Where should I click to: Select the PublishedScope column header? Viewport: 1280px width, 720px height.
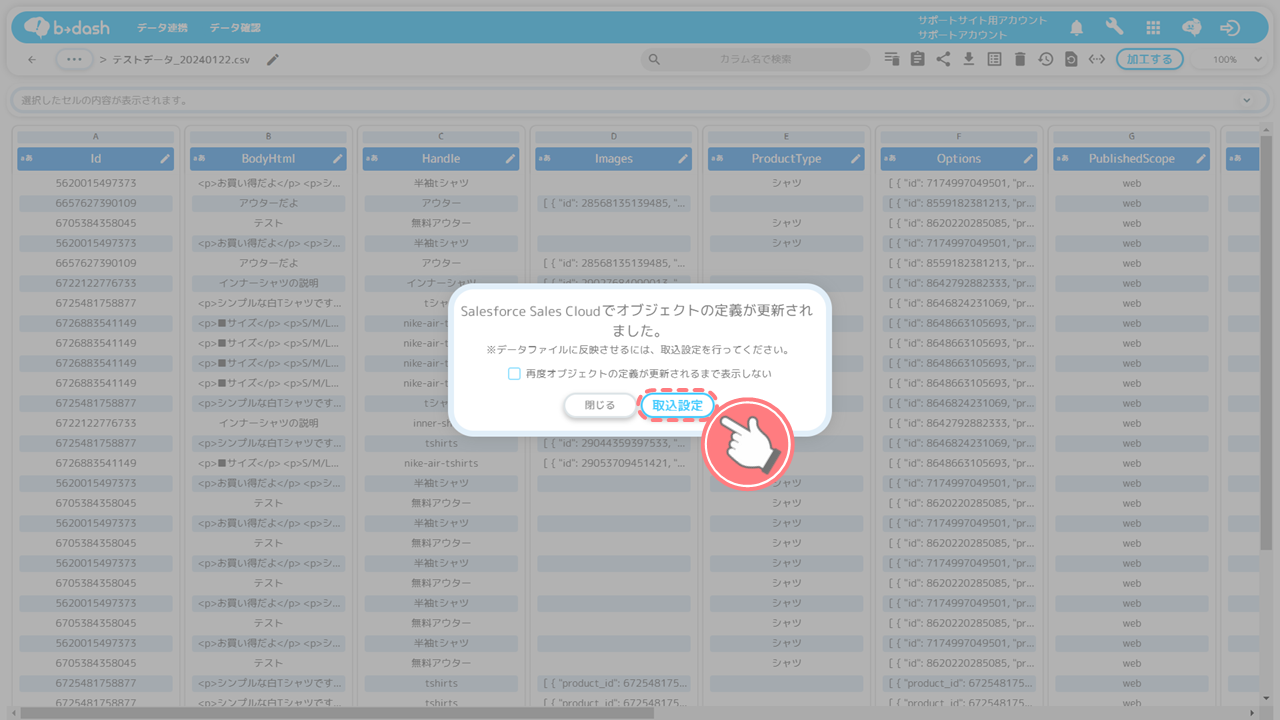coord(1132,158)
